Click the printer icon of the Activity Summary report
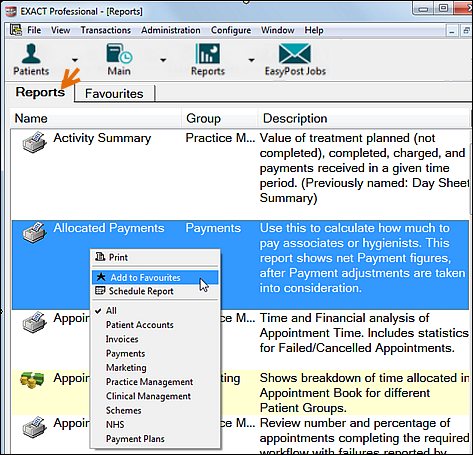 [x=34, y=142]
